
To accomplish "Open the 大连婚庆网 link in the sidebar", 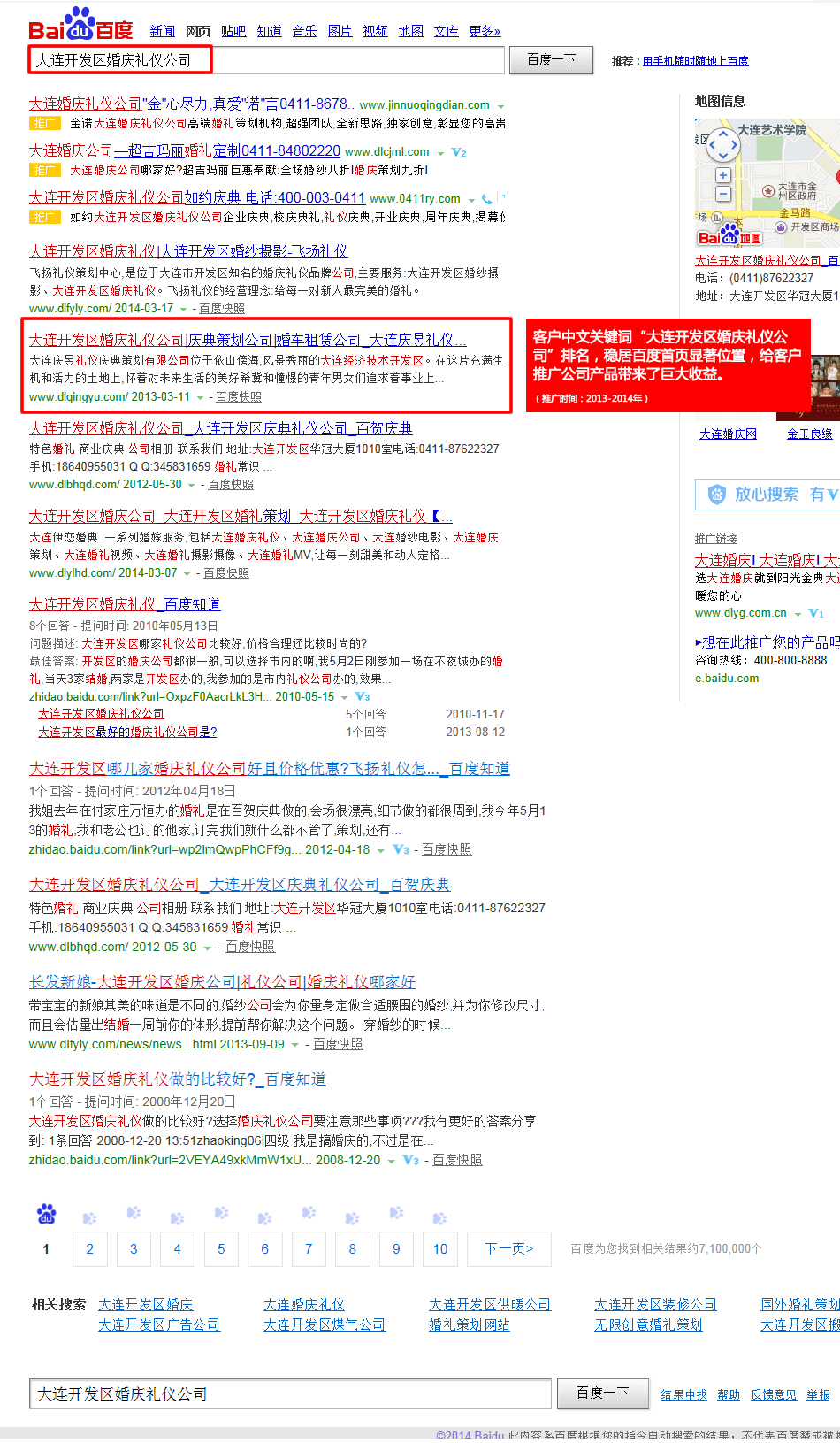I will tap(728, 434).
